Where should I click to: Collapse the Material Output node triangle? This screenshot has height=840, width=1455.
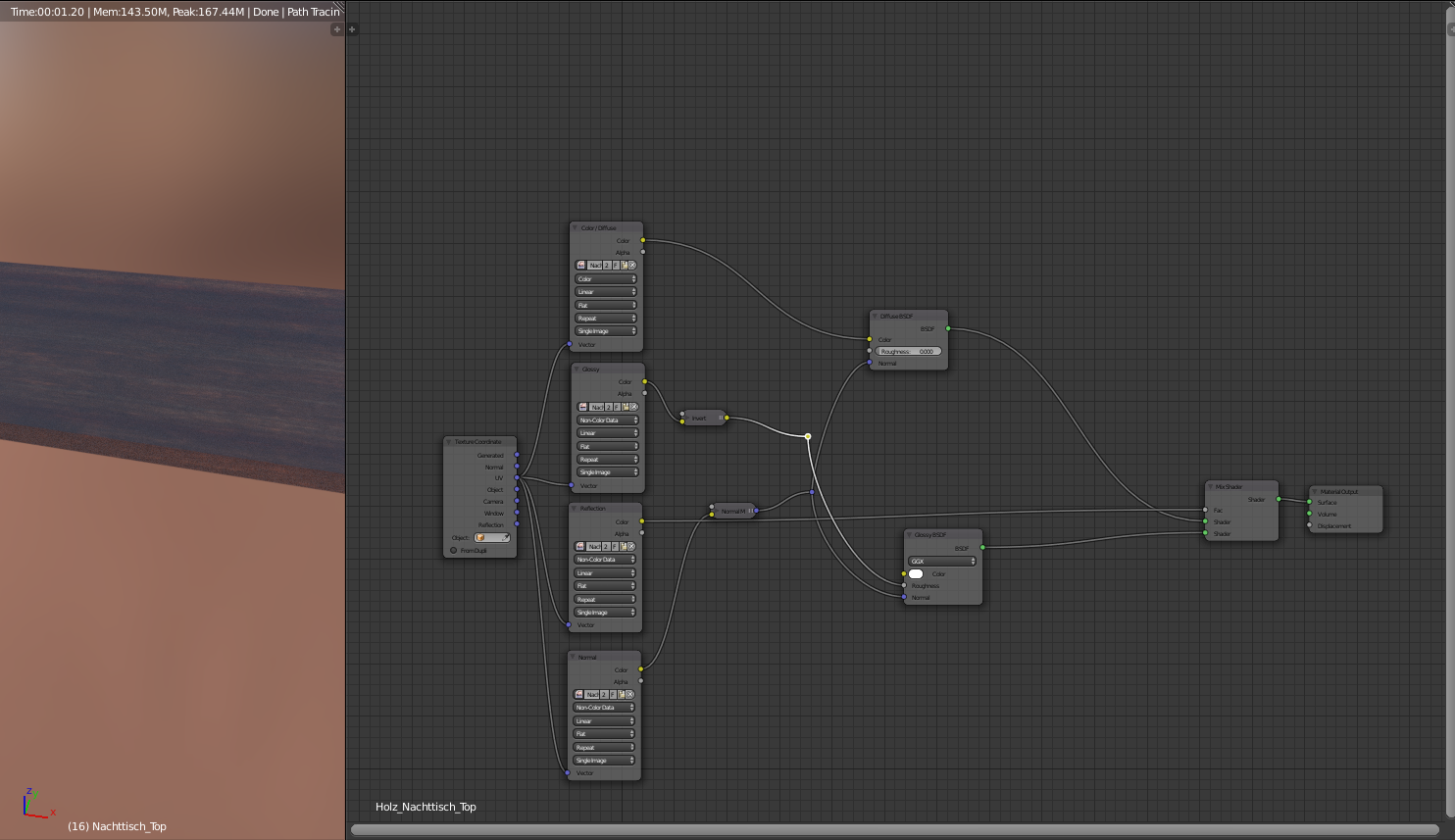(x=1315, y=492)
